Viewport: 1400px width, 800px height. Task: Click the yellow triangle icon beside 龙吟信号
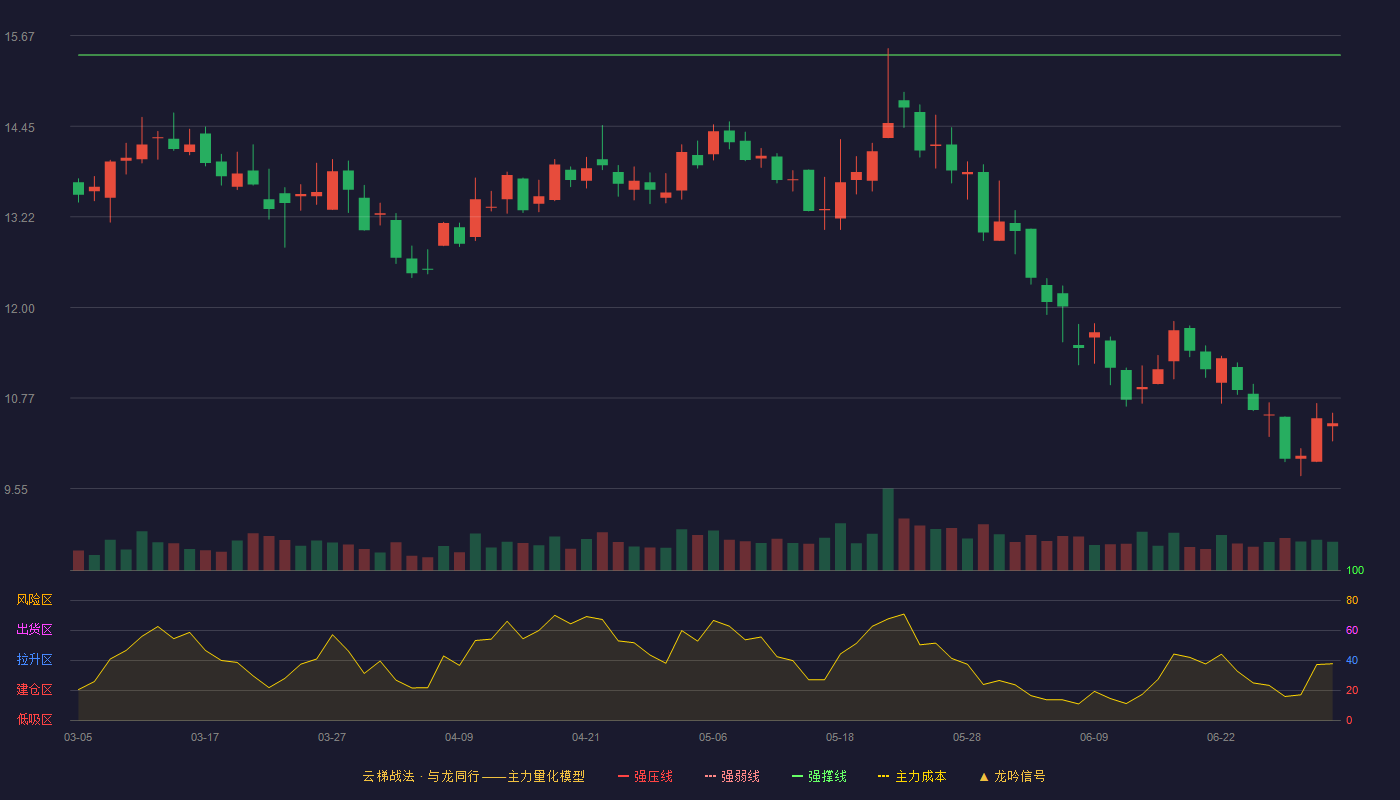984,776
